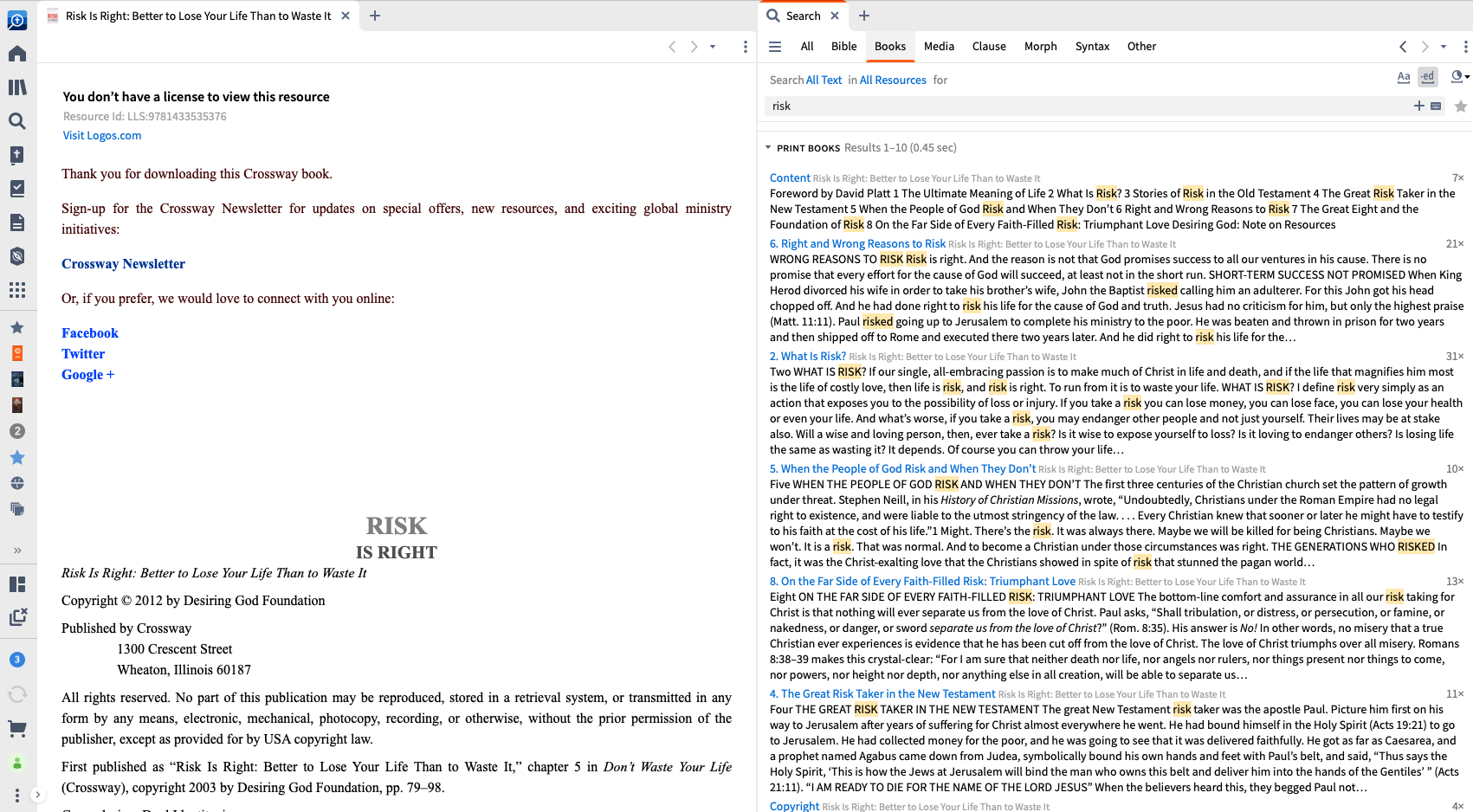Expand shortcuts with double chevron

pyautogui.click(x=17, y=551)
